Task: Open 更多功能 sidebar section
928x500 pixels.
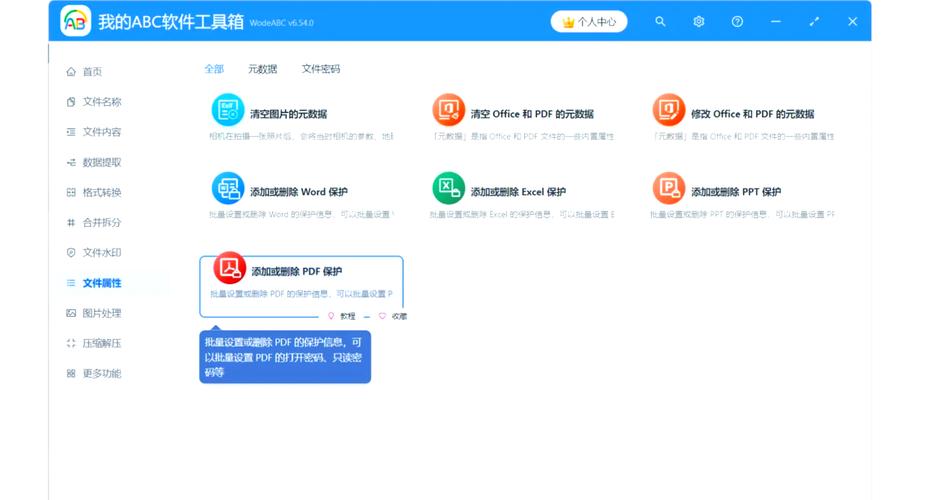Action: click(x=102, y=373)
